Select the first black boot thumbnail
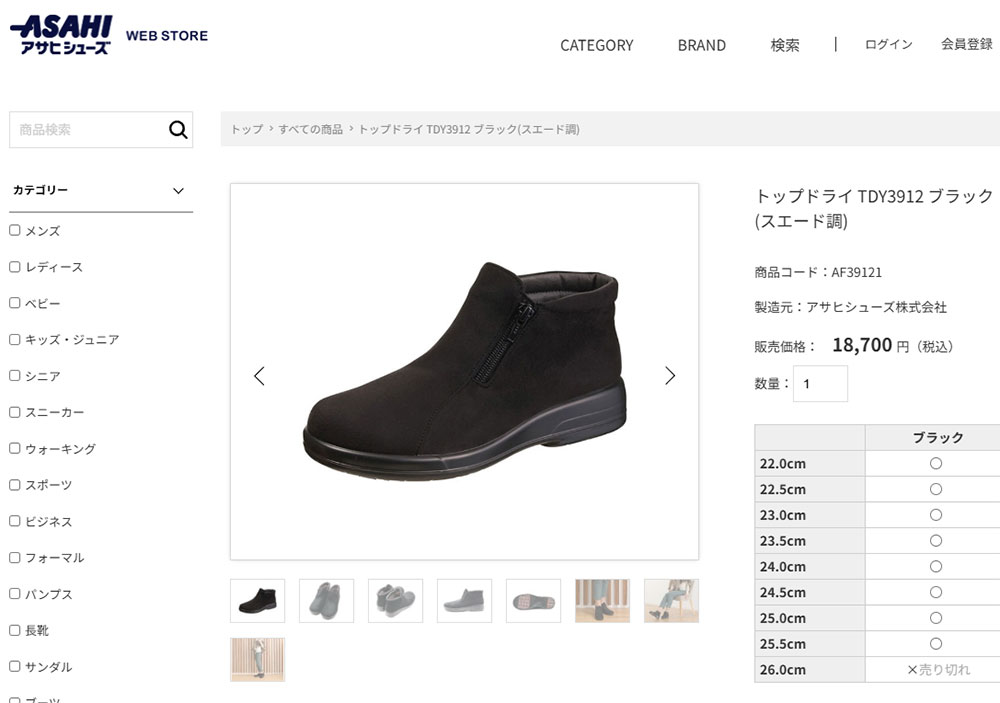1000x703 pixels. 257,600
